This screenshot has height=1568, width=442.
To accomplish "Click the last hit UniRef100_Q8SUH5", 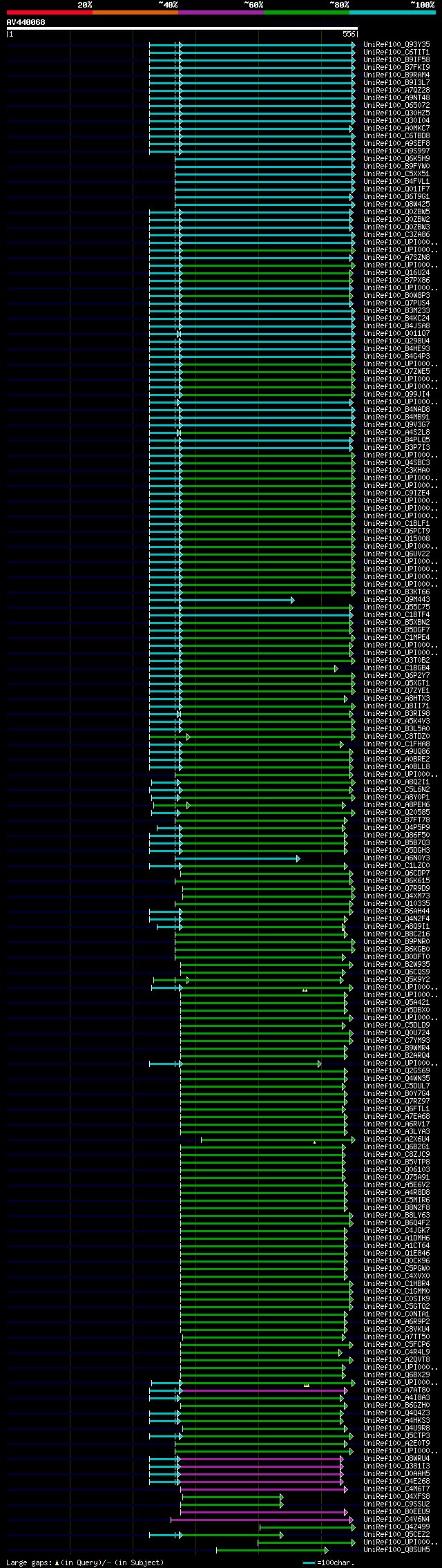I will click(x=396, y=1549).
